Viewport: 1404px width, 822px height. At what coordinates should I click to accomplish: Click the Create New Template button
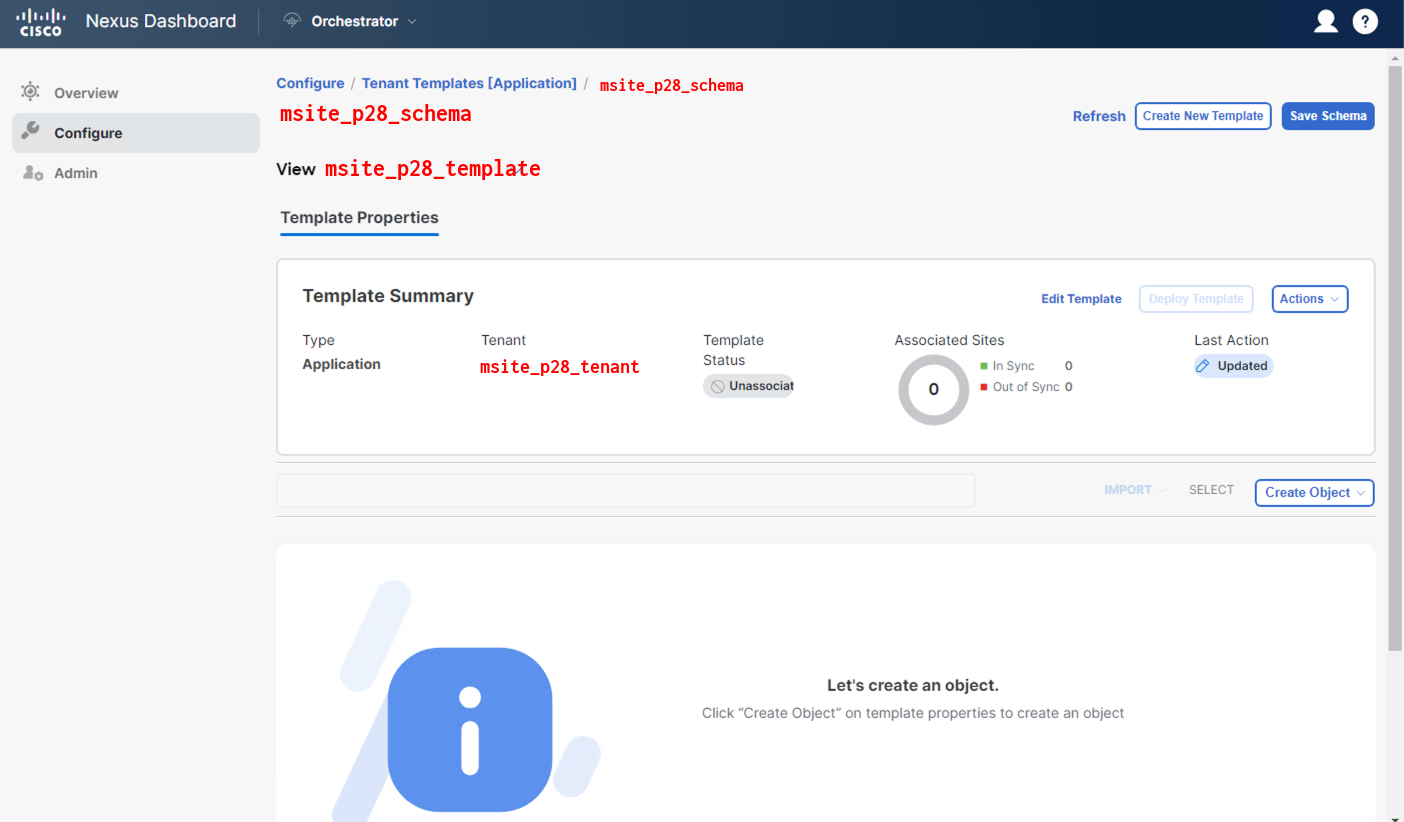click(x=1202, y=116)
